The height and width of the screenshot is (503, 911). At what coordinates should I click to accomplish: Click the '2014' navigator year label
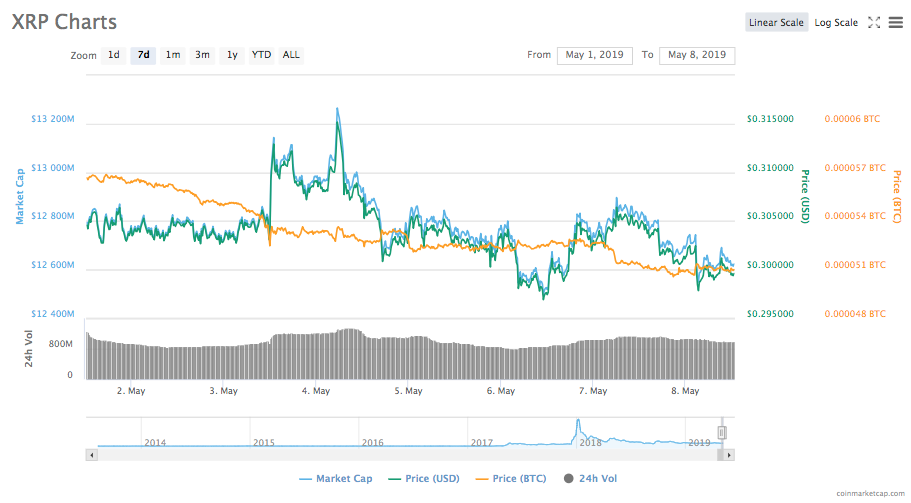(x=155, y=443)
